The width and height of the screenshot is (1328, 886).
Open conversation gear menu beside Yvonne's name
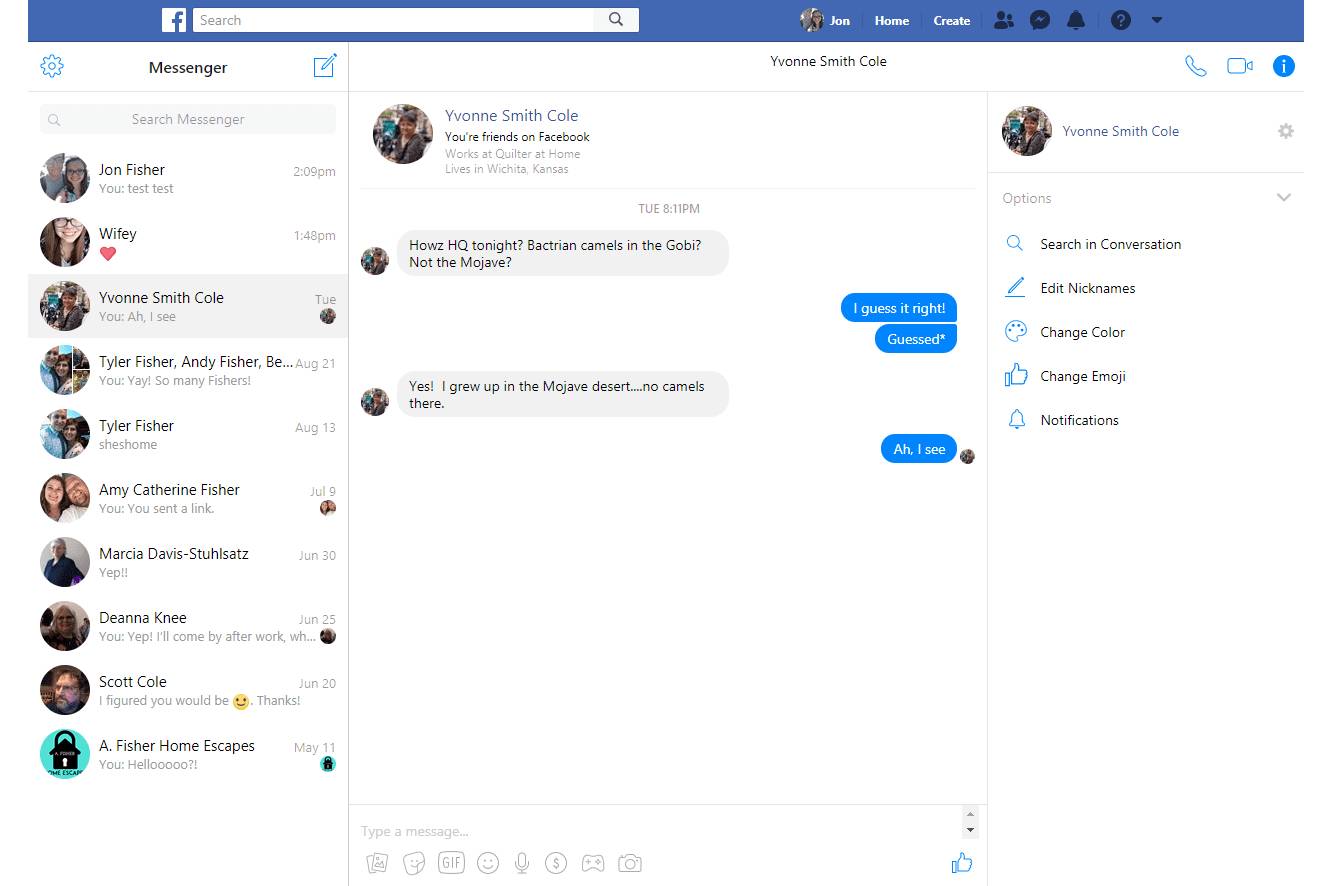(1286, 131)
